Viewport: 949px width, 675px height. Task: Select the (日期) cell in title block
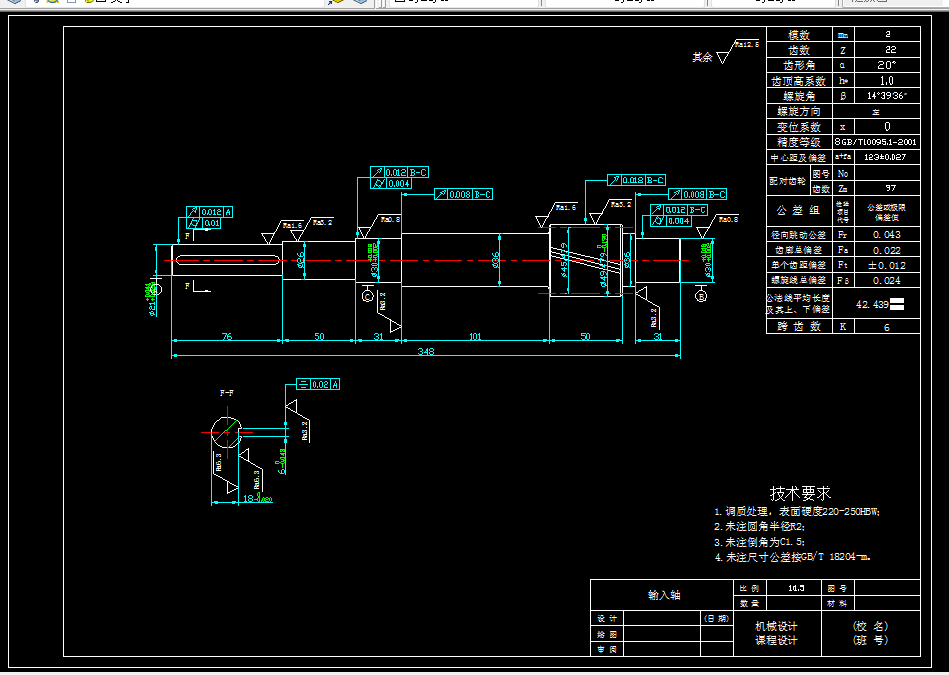point(717,618)
